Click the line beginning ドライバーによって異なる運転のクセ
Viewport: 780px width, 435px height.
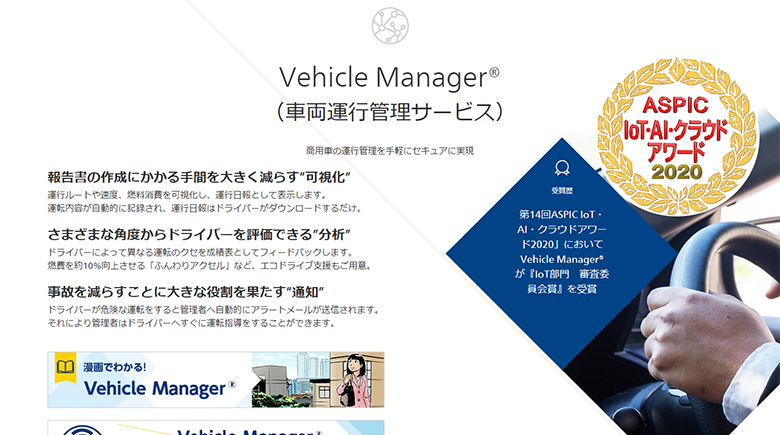[x=200, y=252]
